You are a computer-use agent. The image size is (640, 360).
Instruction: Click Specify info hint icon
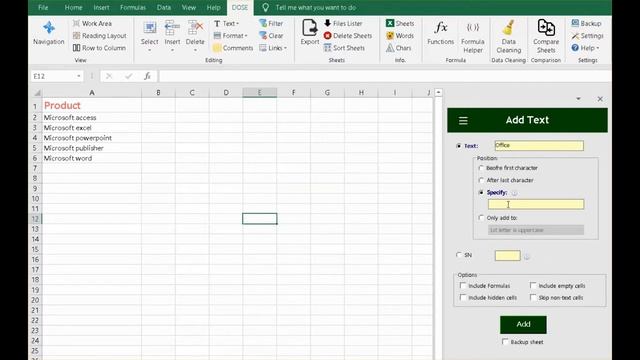(x=514, y=193)
